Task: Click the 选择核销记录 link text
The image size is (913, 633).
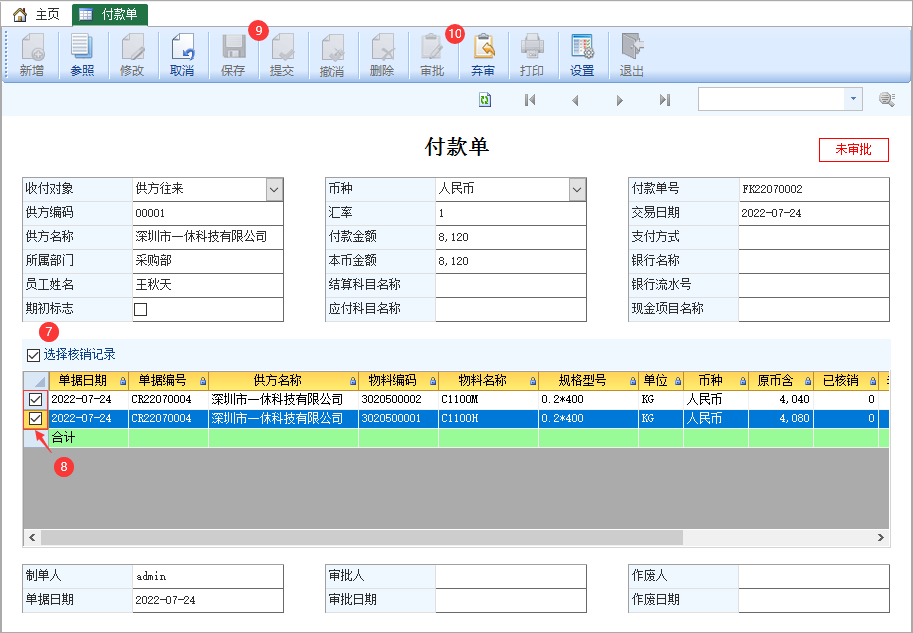Action: [79, 355]
